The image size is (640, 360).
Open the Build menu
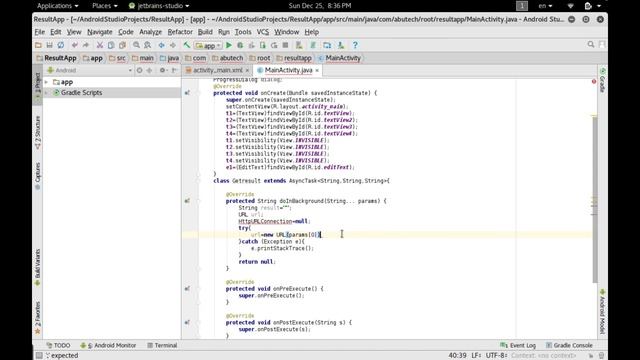[205, 32]
